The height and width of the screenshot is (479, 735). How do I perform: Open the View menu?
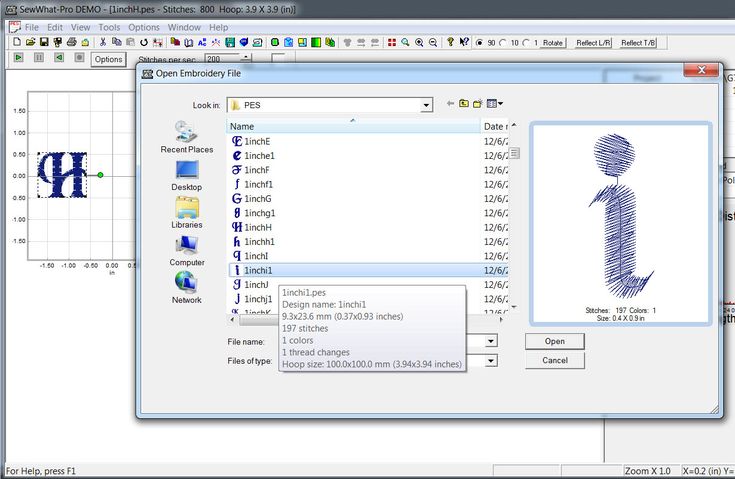[81, 27]
